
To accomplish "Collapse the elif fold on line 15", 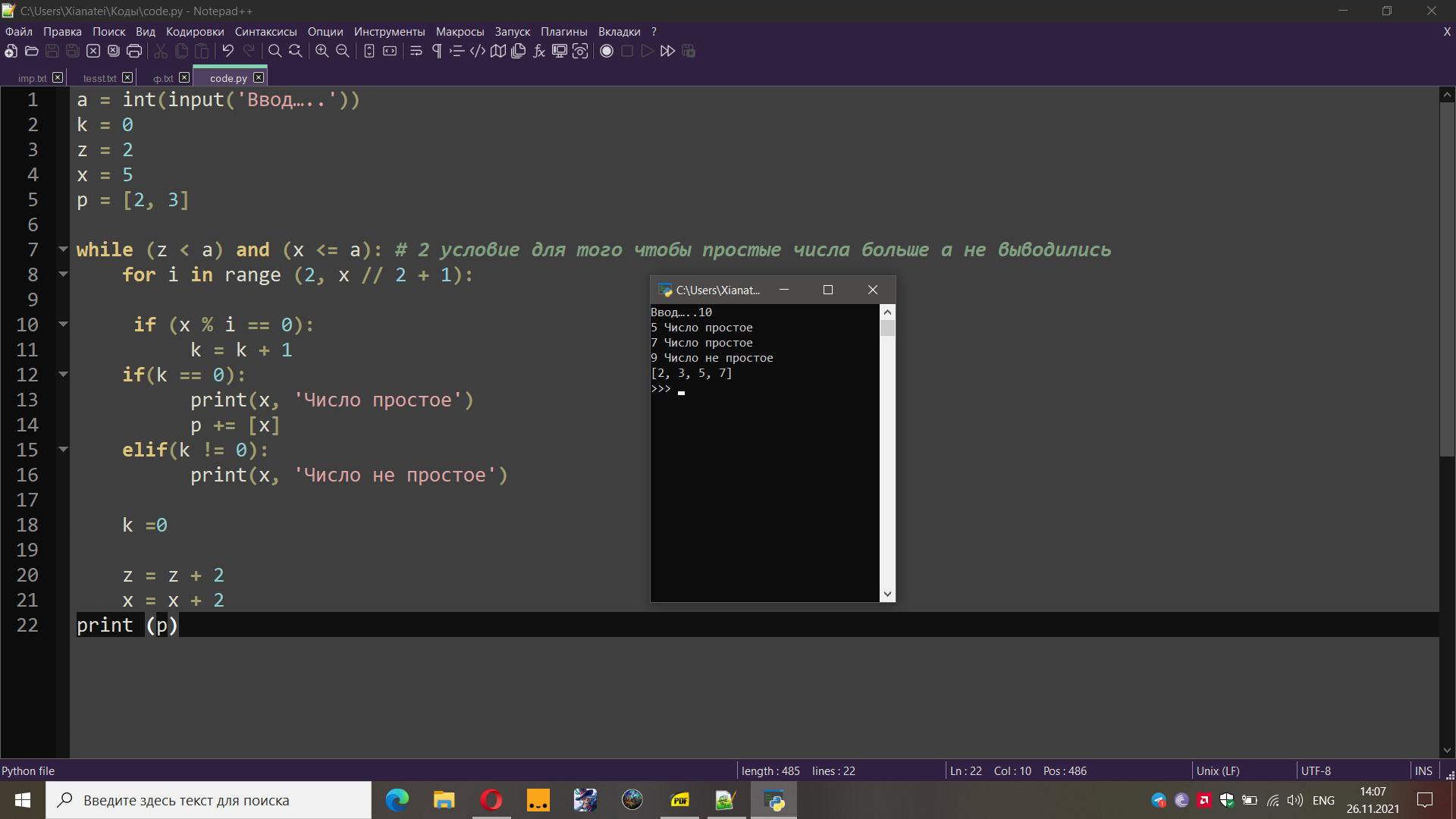I will pyautogui.click(x=63, y=449).
